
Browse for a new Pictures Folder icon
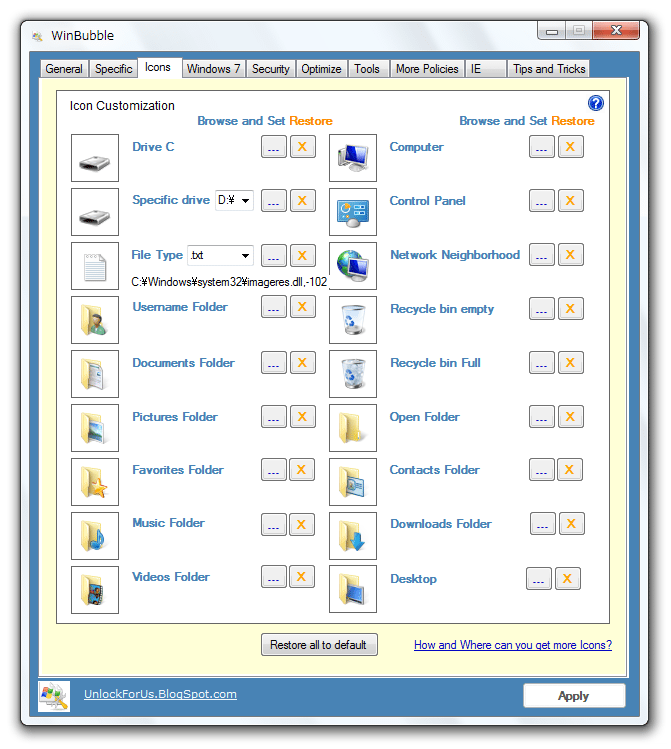click(x=274, y=417)
